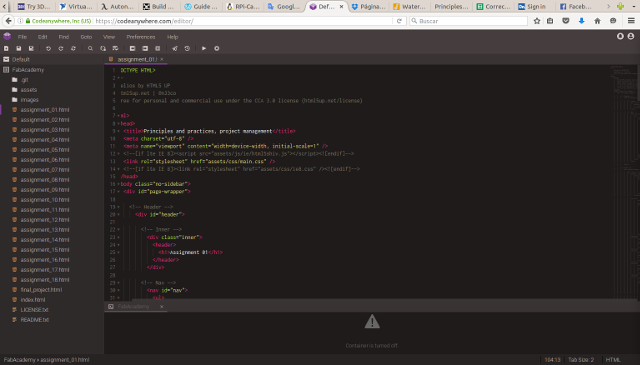
Task: Create a new file with toolbar icon
Action: click(6, 48)
